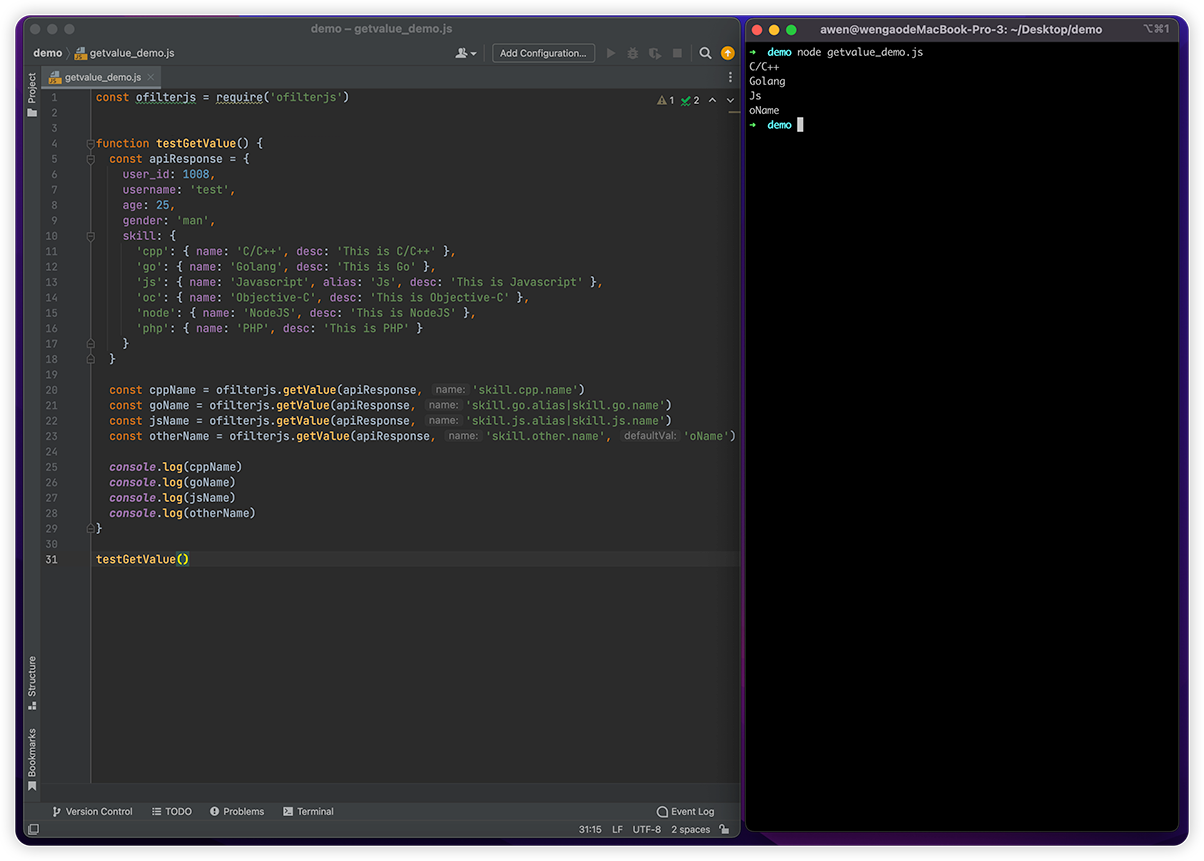Click the warnings indicator in editor corner
The image size is (1204, 861).
[666, 100]
